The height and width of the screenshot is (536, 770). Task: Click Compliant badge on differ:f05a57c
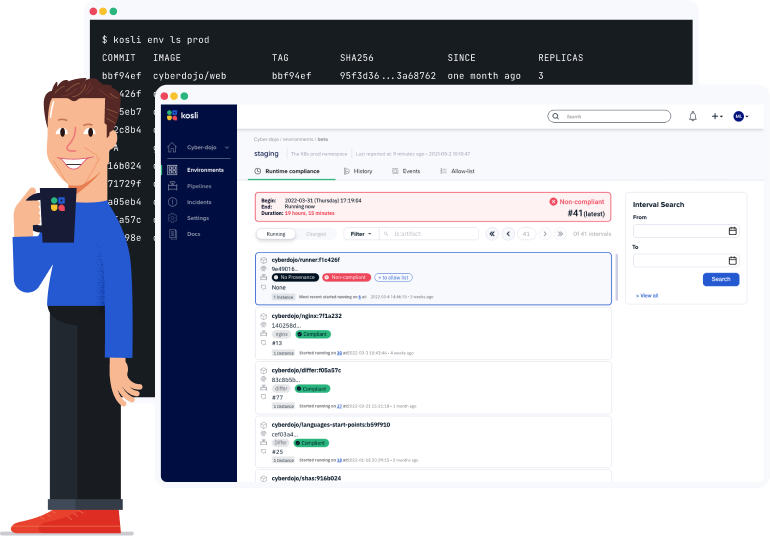[x=312, y=389]
